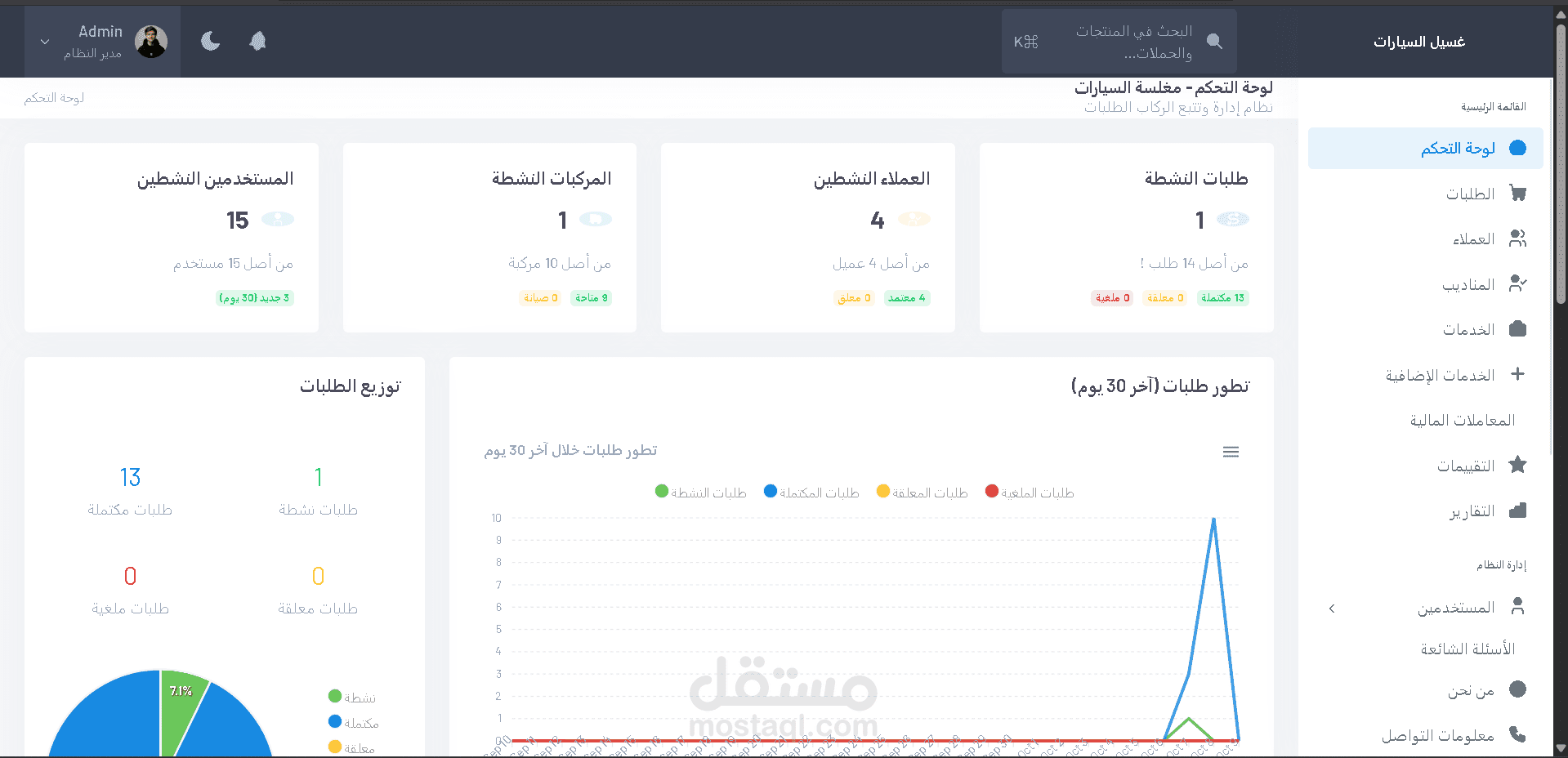
Task: Open من نحن sidebar item
Action: 1426,691
